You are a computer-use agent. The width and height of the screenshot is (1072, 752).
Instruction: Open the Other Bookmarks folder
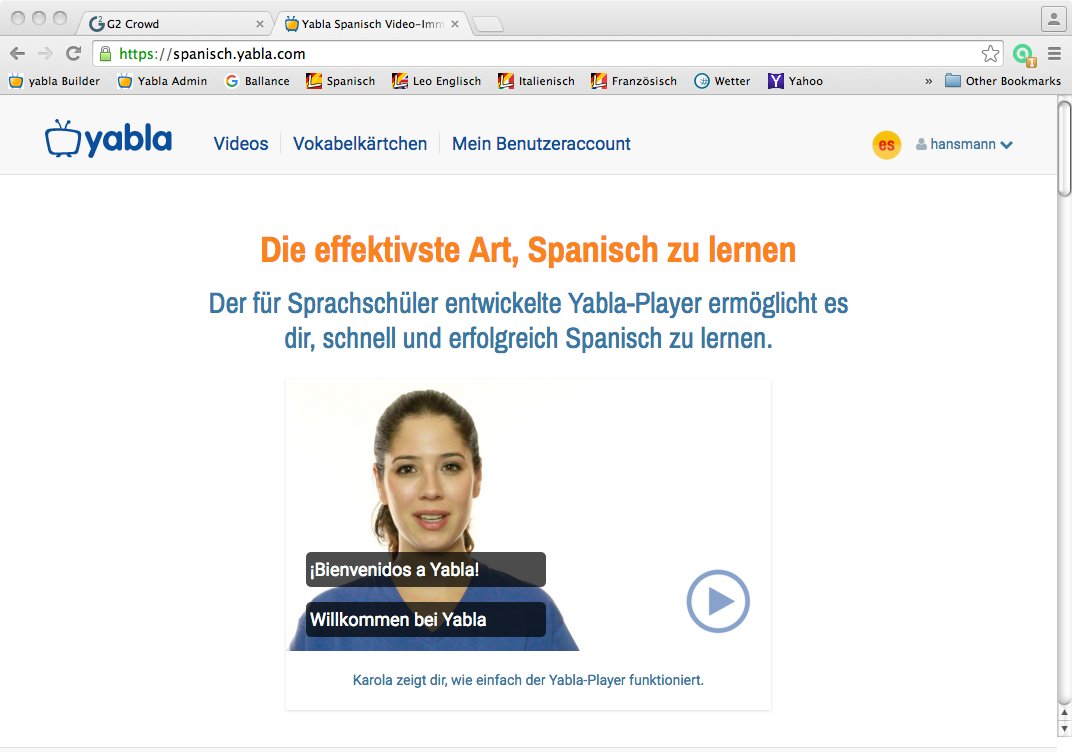coord(1002,81)
